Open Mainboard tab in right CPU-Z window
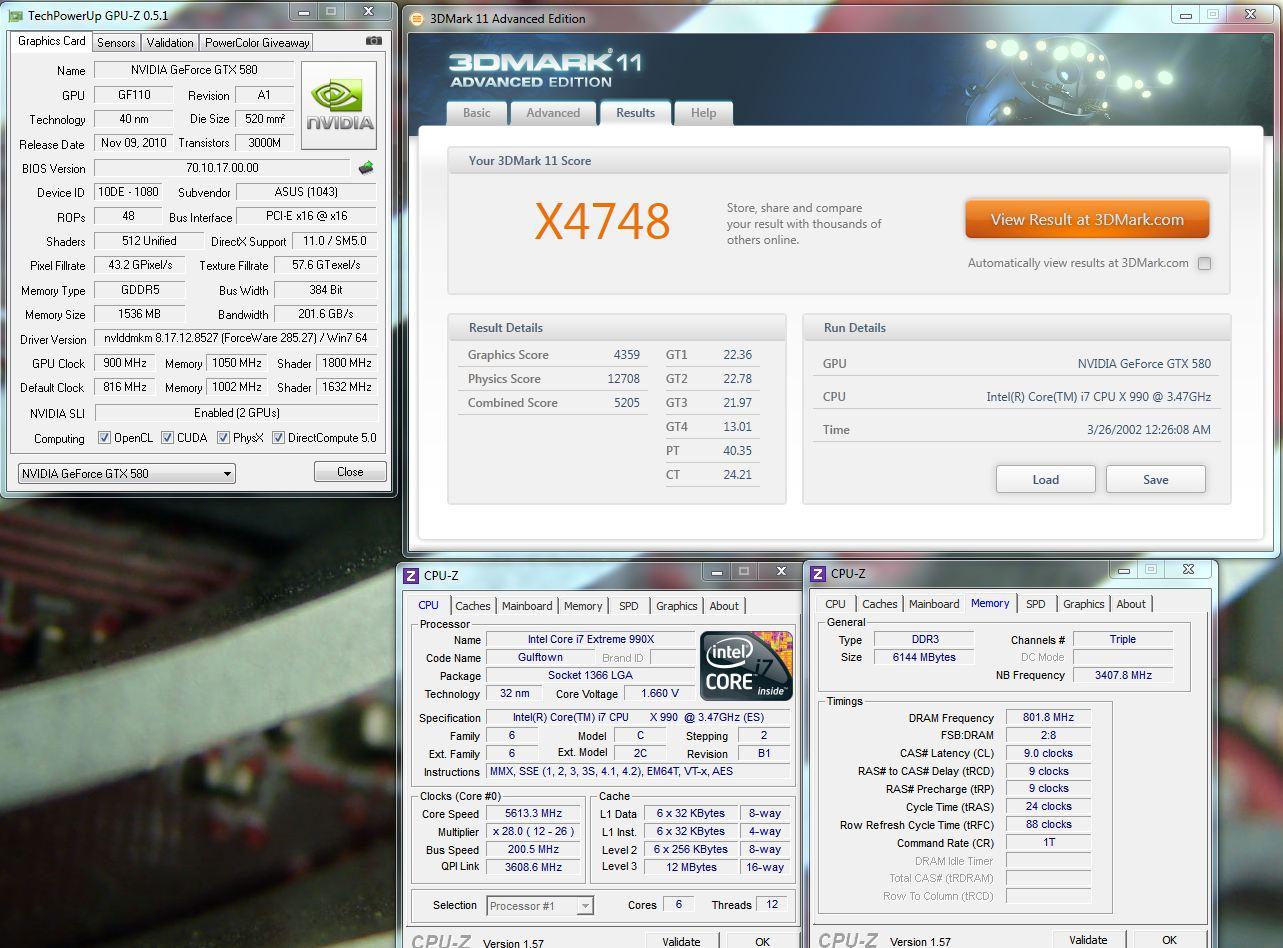 [934, 604]
